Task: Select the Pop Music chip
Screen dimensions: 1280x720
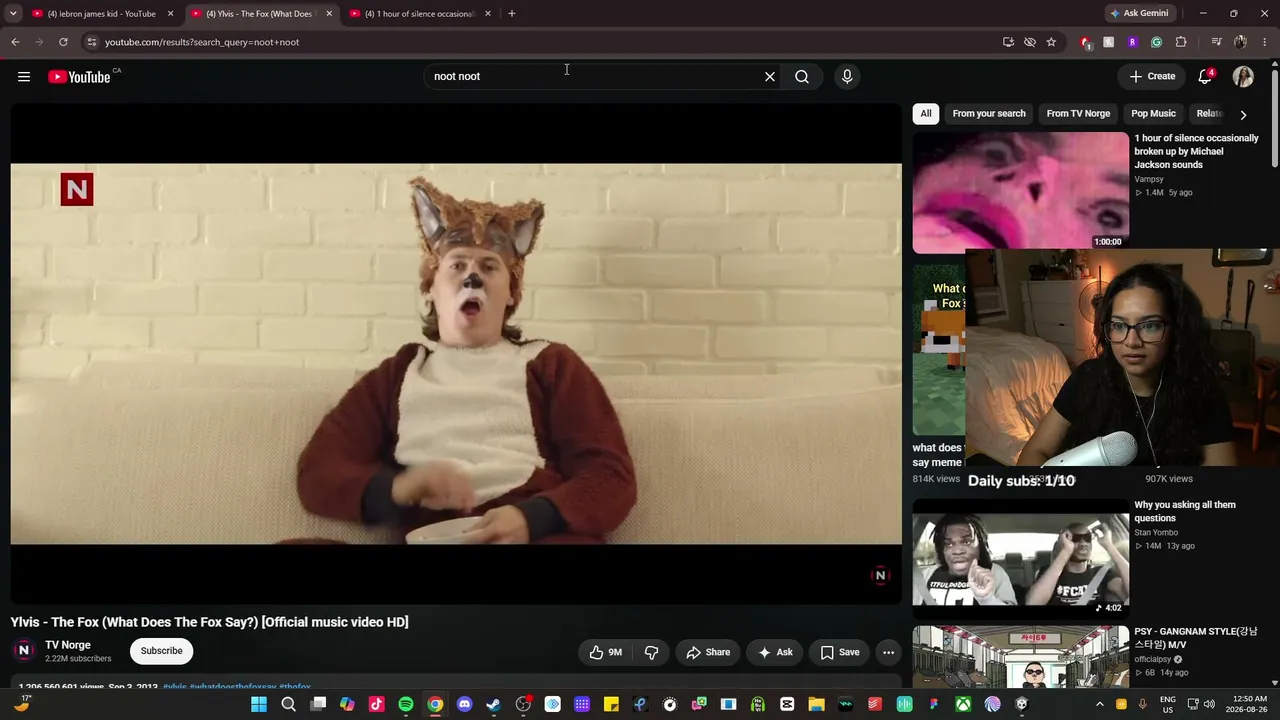Action: click(1153, 114)
